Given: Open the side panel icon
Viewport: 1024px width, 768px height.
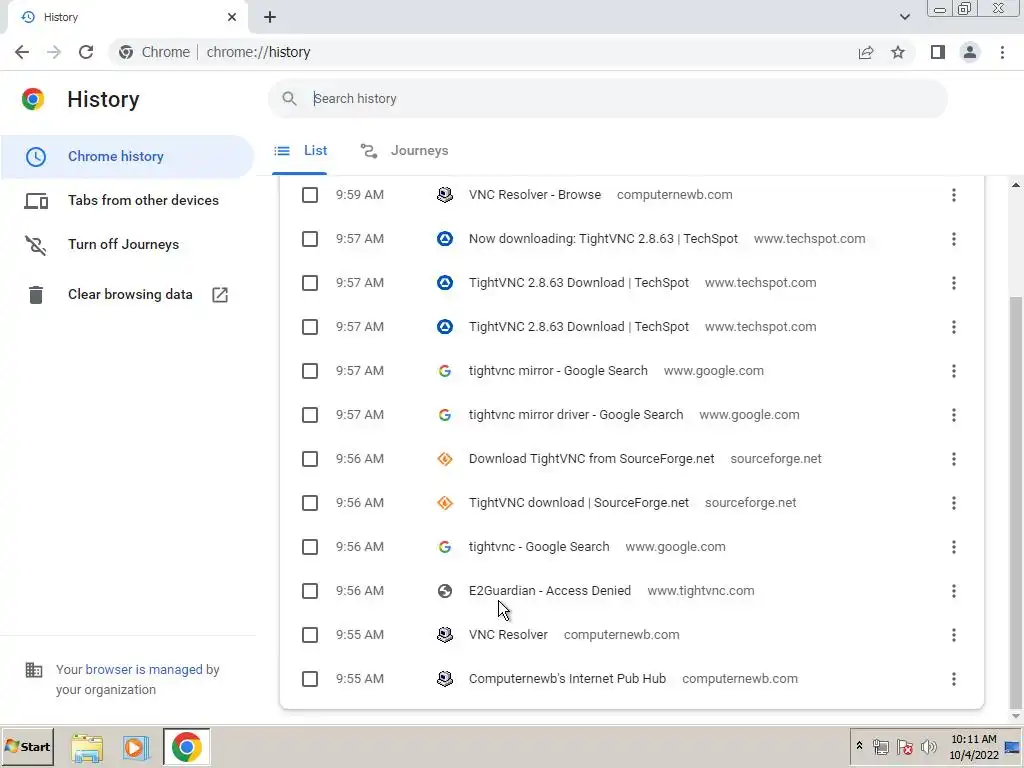Looking at the screenshot, I should coord(938,52).
